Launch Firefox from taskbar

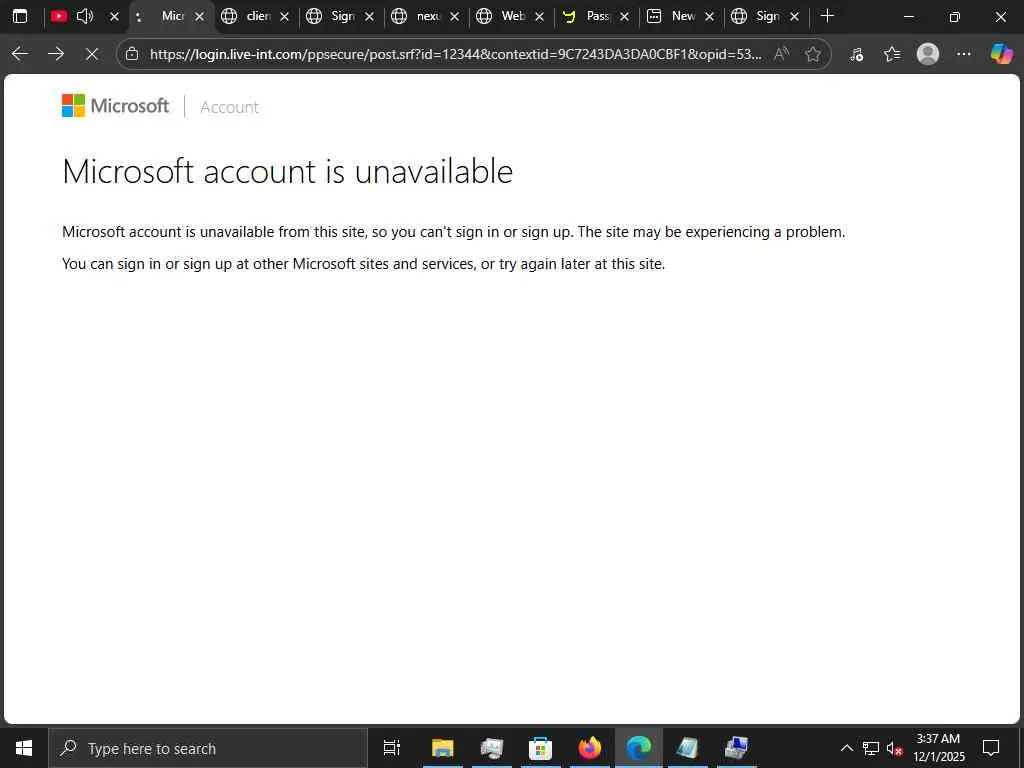[x=590, y=748]
